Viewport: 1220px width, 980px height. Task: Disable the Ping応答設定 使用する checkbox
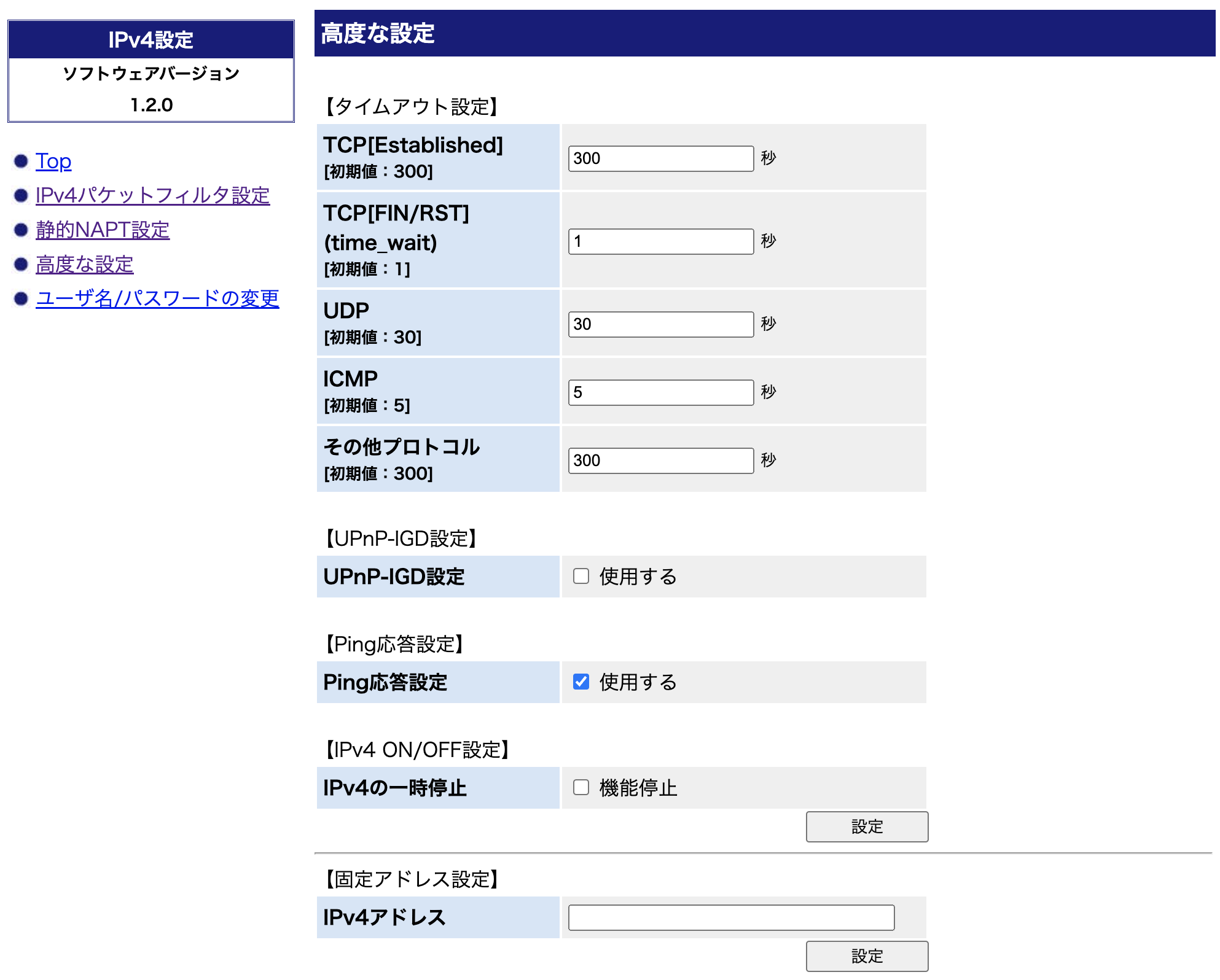[581, 682]
